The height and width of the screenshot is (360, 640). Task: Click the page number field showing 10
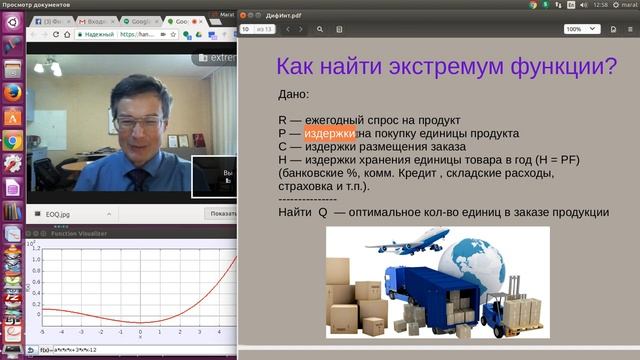247,29
